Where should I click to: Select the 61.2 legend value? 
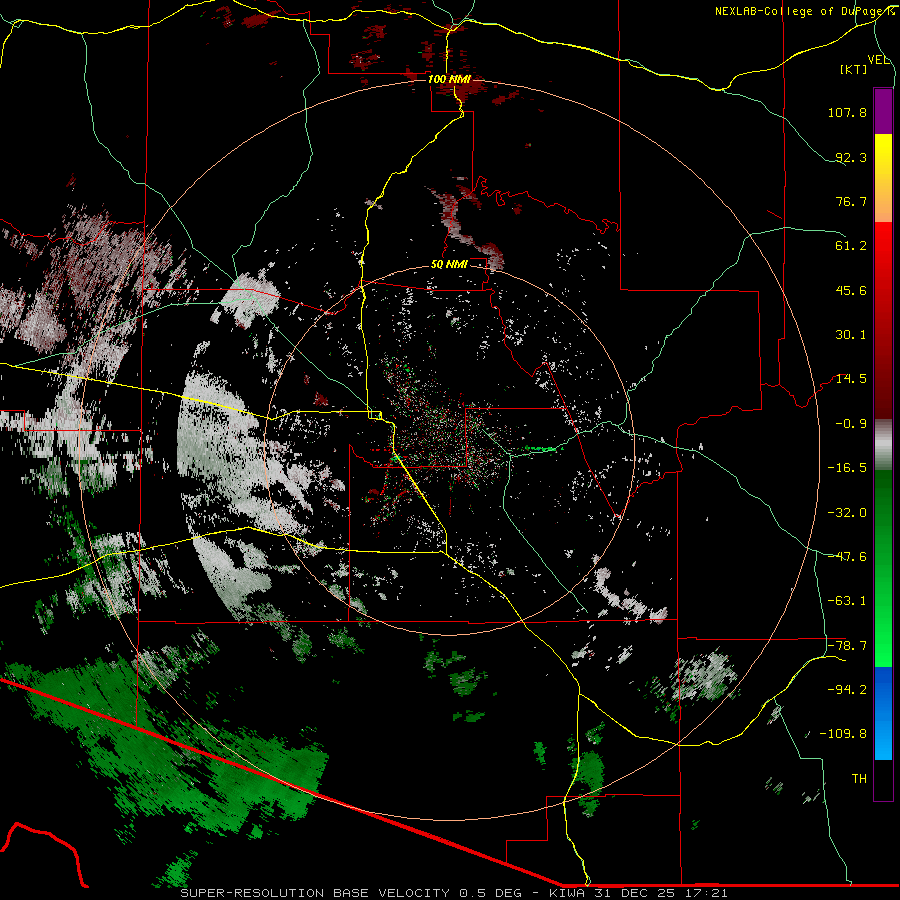click(x=851, y=246)
